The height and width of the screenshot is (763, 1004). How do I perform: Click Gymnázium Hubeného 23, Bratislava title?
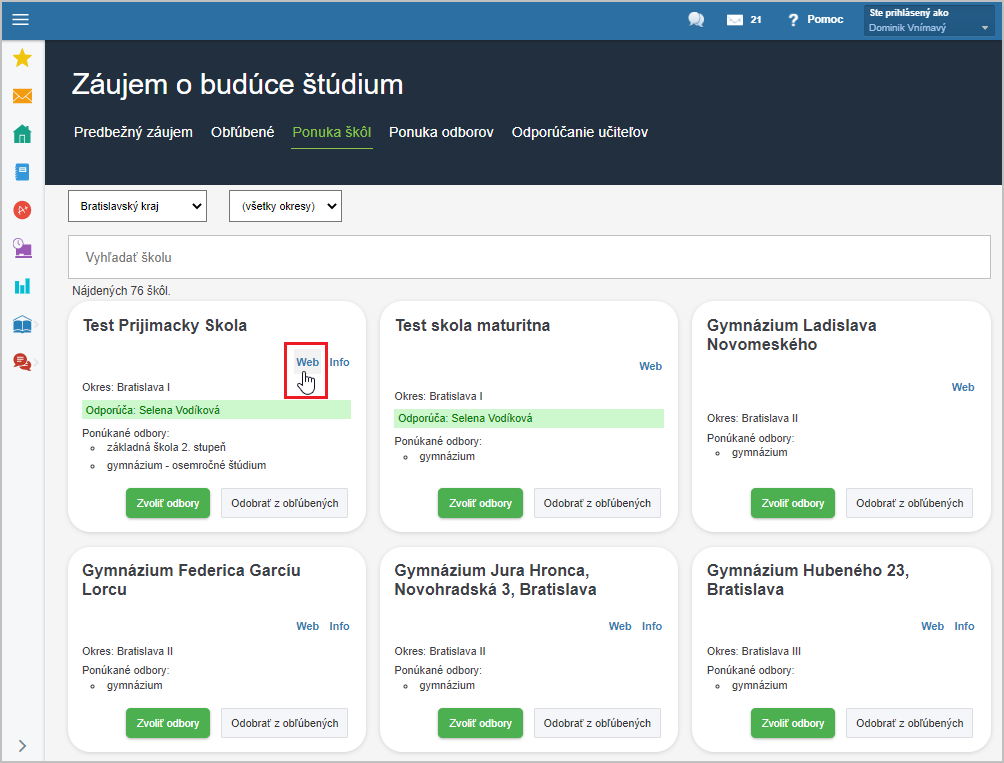[x=807, y=579]
